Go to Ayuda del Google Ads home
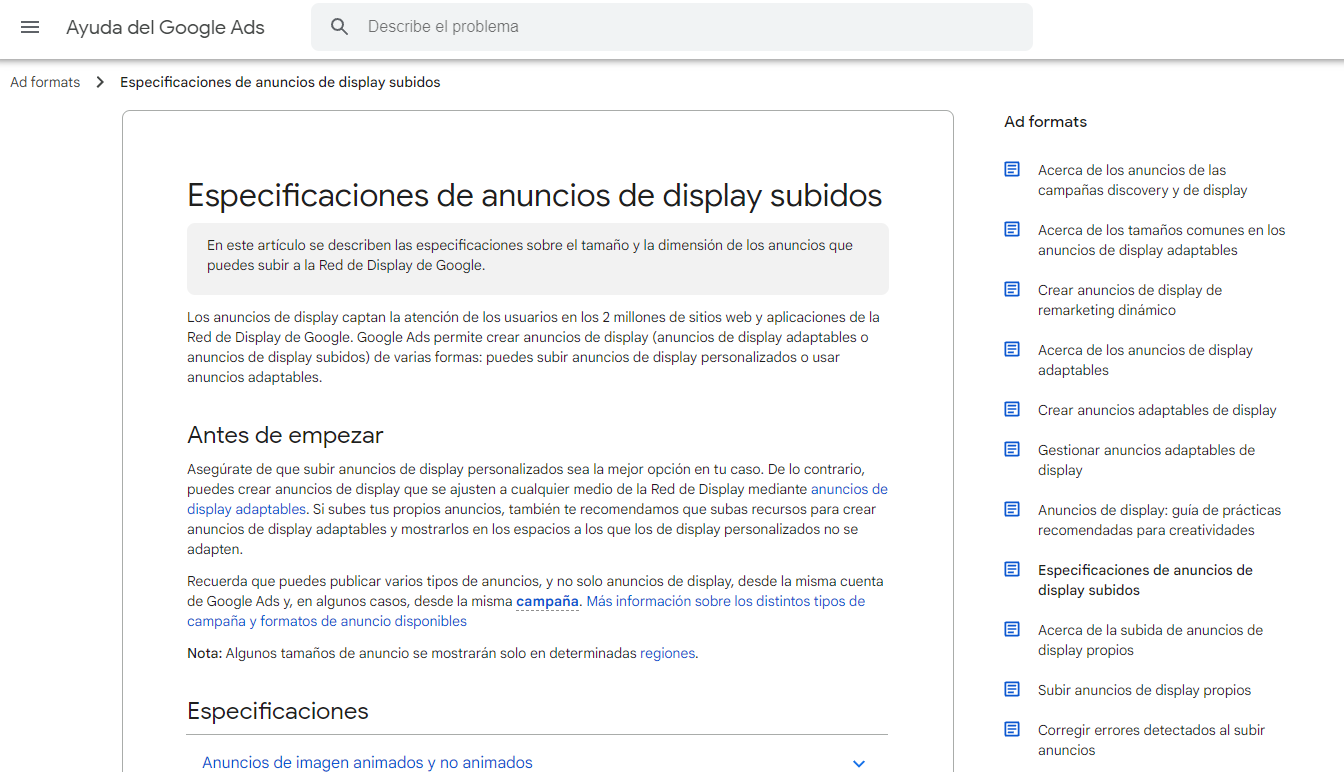1344x772 pixels. (x=165, y=27)
